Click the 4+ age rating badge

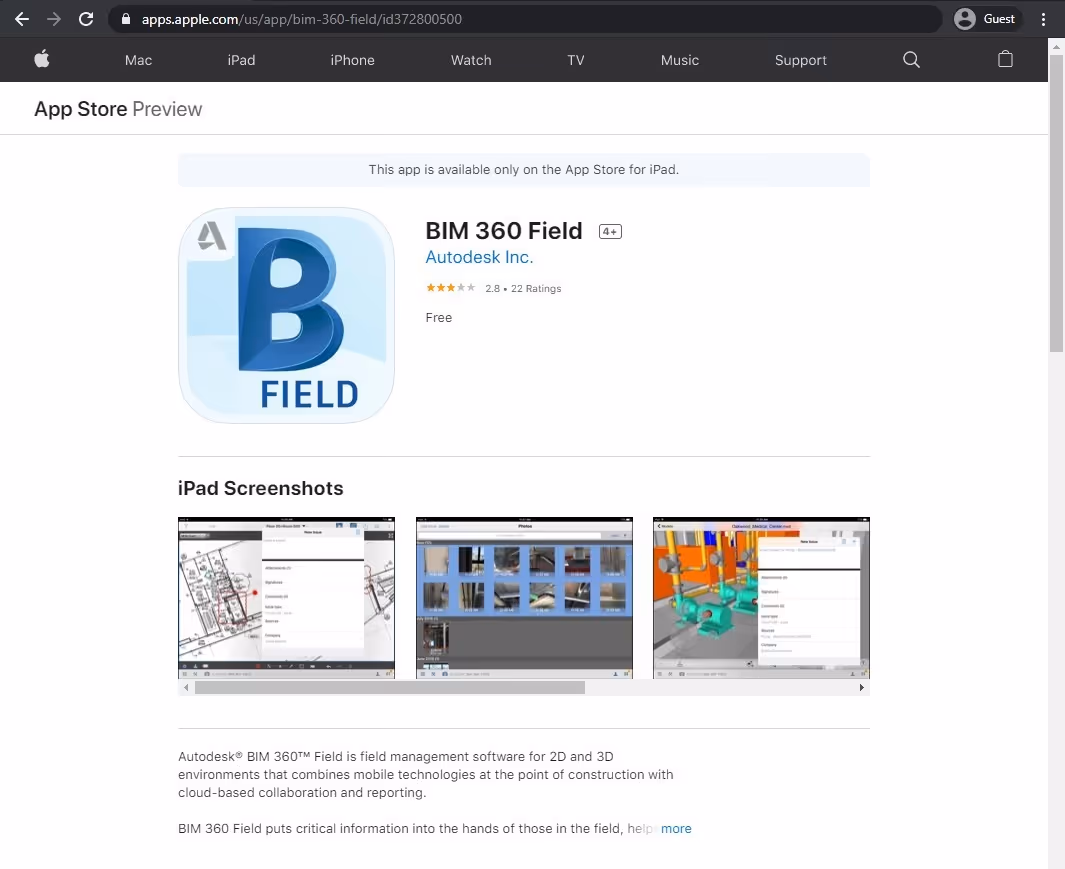(610, 232)
